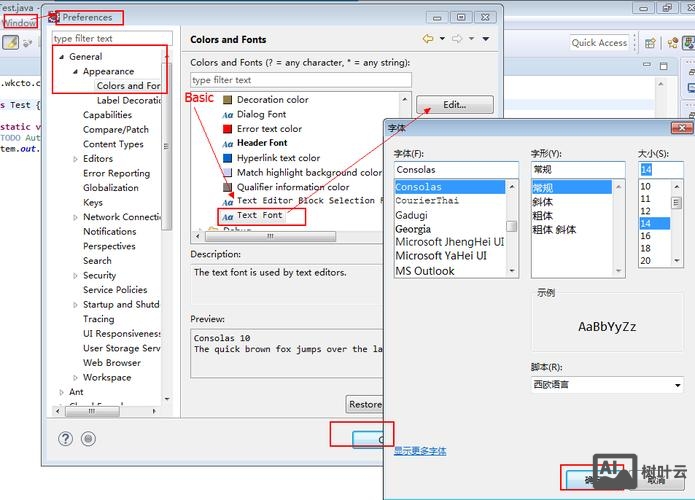Click the Help question mark icon

(x=65, y=439)
